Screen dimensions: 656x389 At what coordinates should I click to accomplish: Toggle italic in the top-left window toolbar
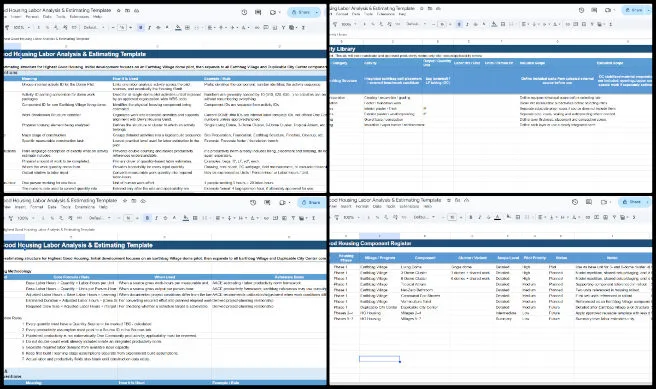click(149, 28)
